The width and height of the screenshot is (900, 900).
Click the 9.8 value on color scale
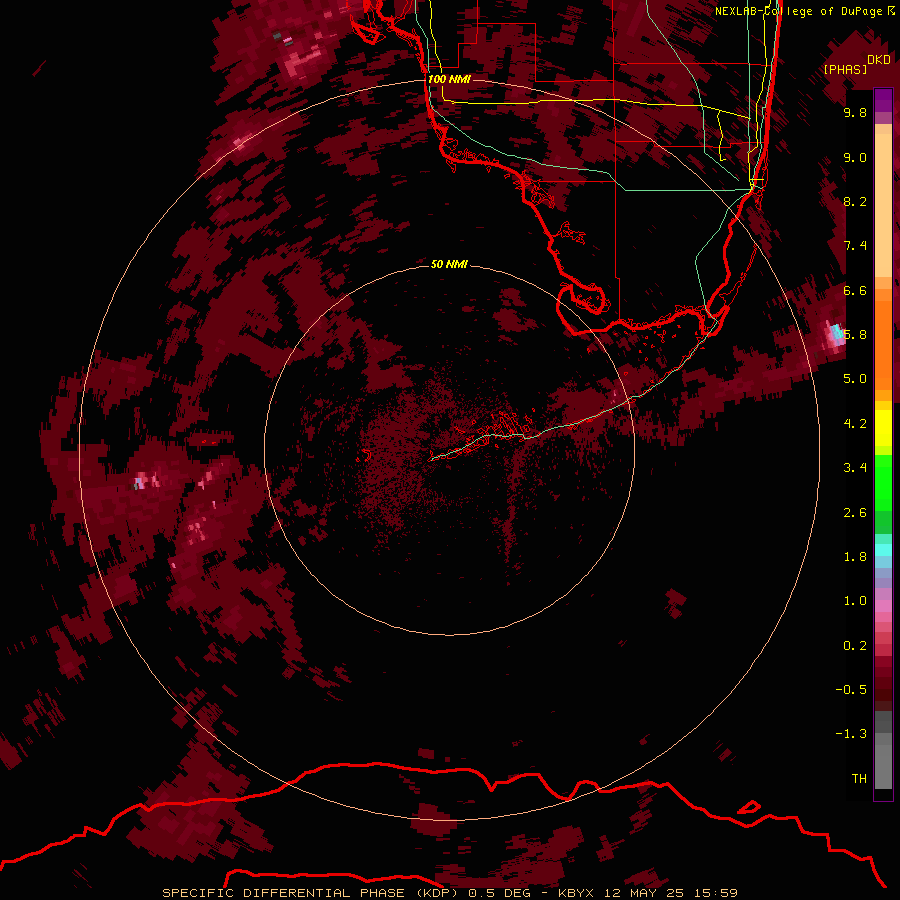855,112
